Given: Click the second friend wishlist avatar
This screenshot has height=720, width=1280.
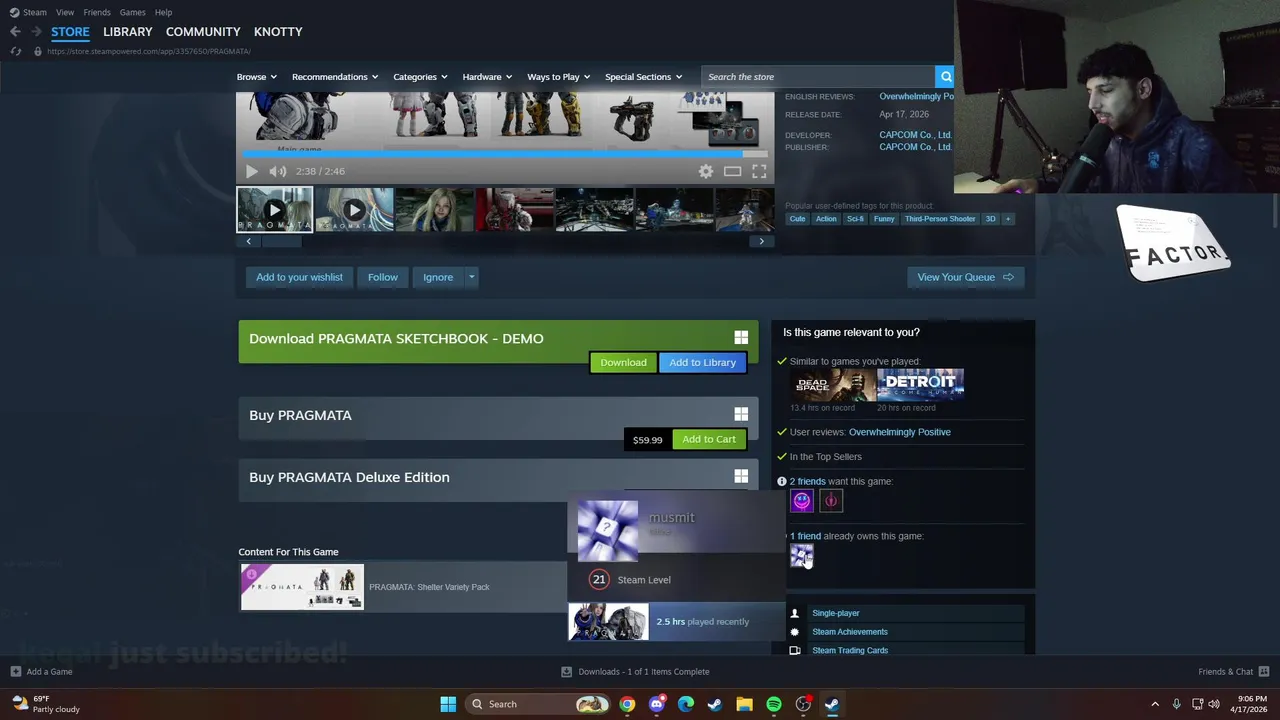Looking at the screenshot, I should (x=831, y=501).
